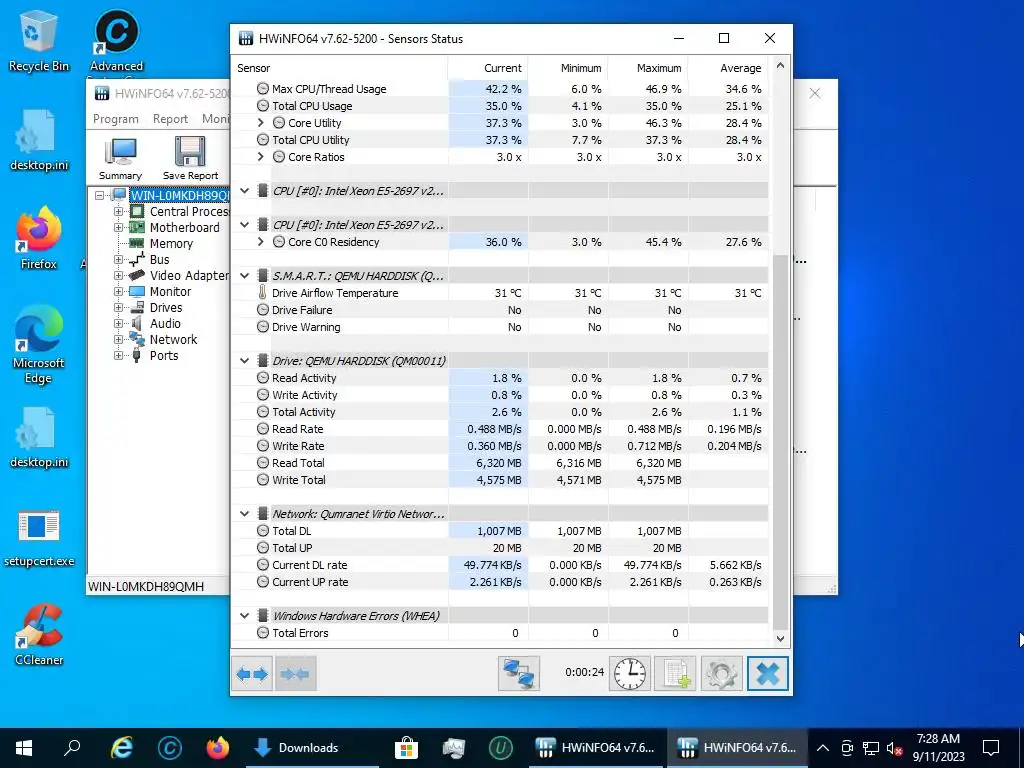Click the Sensor column header
Image resolution: width=1024 pixels, height=768 pixels.
coord(340,68)
